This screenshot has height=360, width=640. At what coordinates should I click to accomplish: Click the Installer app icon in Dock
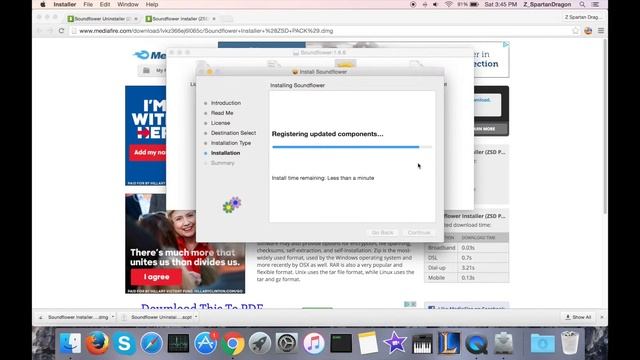(x=503, y=343)
